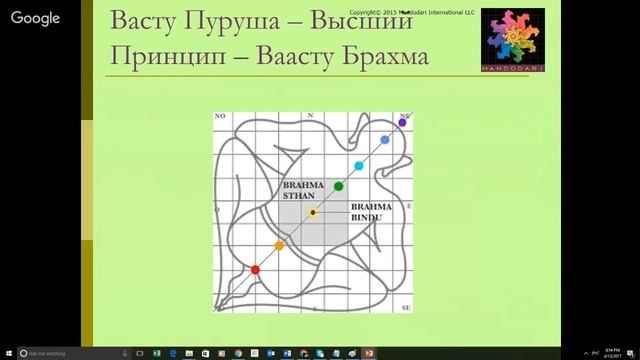The image size is (640, 360).
Task: Click the blue dot on the diagonal
Action: point(384,140)
